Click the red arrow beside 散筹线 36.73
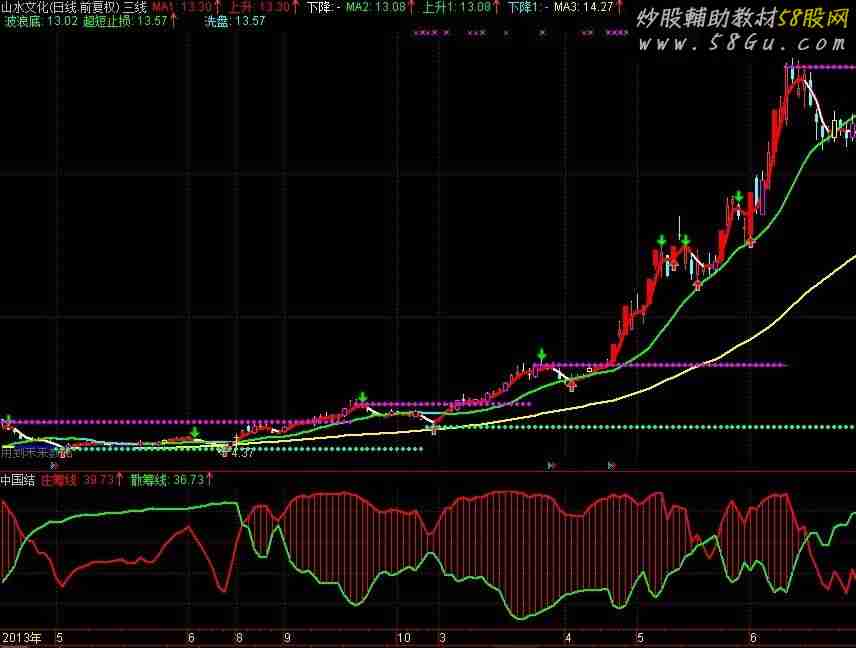The height and width of the screenshot is (648, 856). (x=211, y=479)
